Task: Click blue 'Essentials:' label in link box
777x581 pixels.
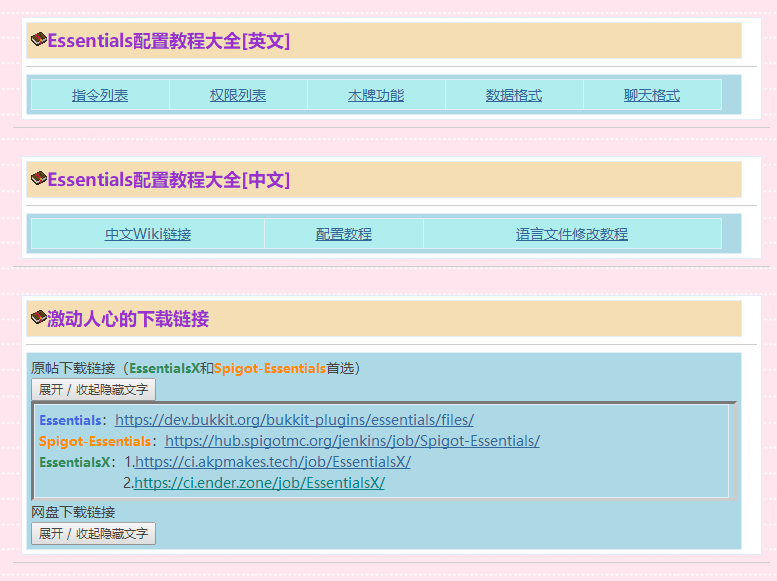Action: (x=73, y=420)
